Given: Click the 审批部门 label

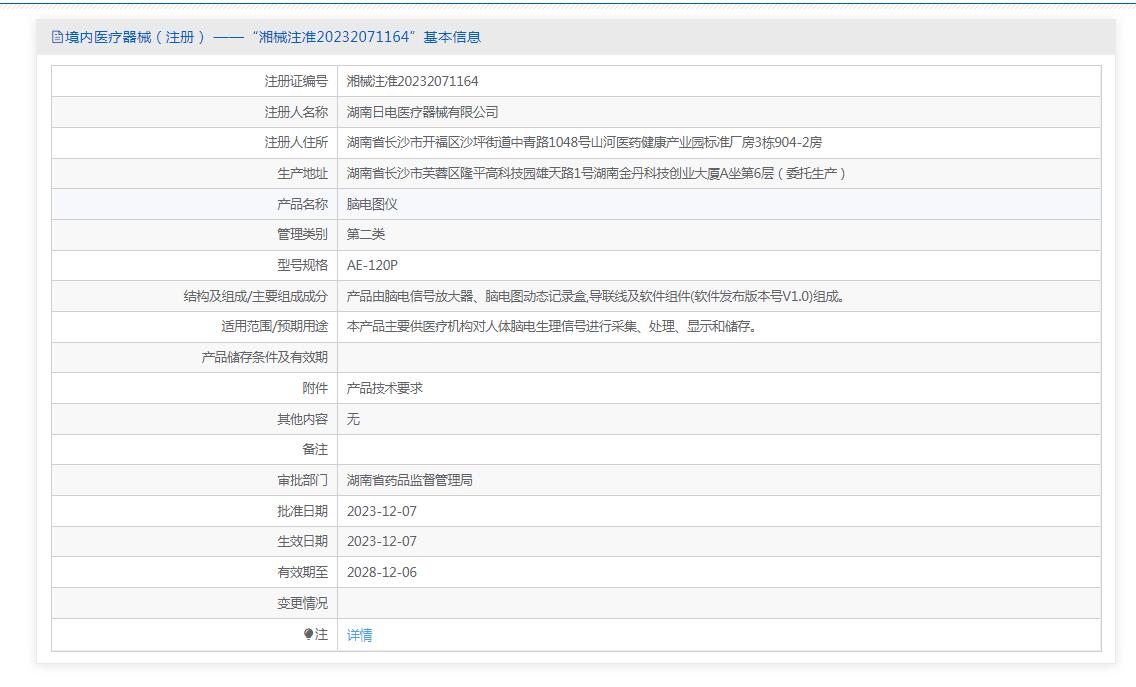Looking at the screenshot, I should pyautogui.click(x=302, y=480).
